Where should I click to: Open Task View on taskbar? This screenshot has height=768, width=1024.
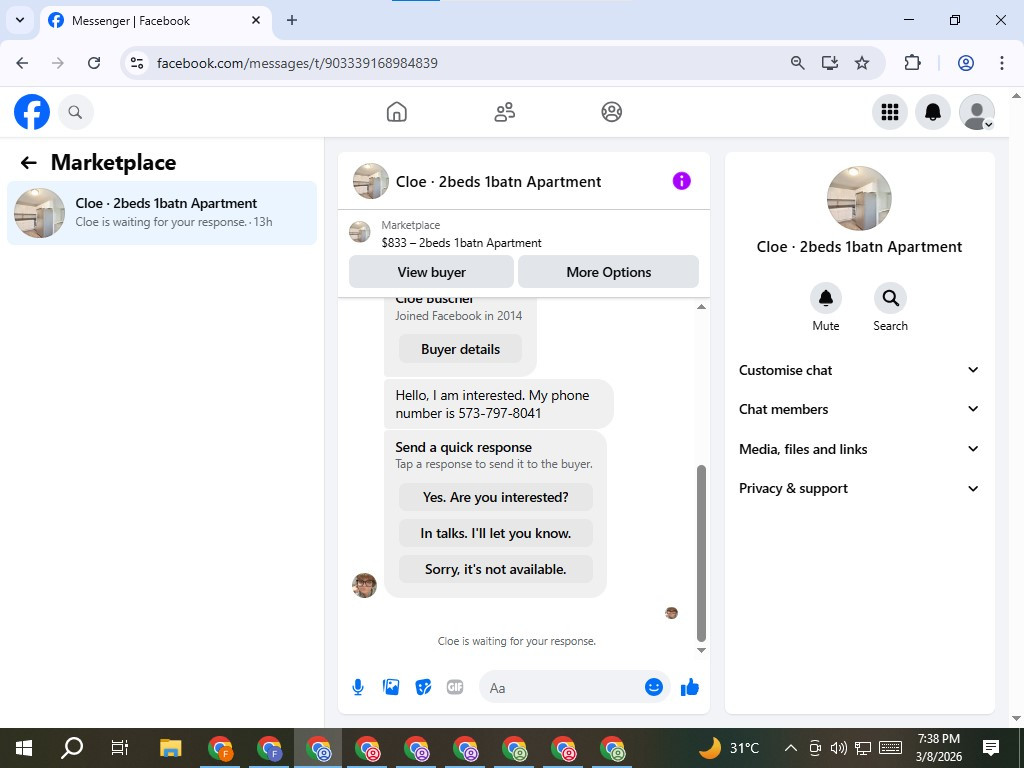pos(120,748)
